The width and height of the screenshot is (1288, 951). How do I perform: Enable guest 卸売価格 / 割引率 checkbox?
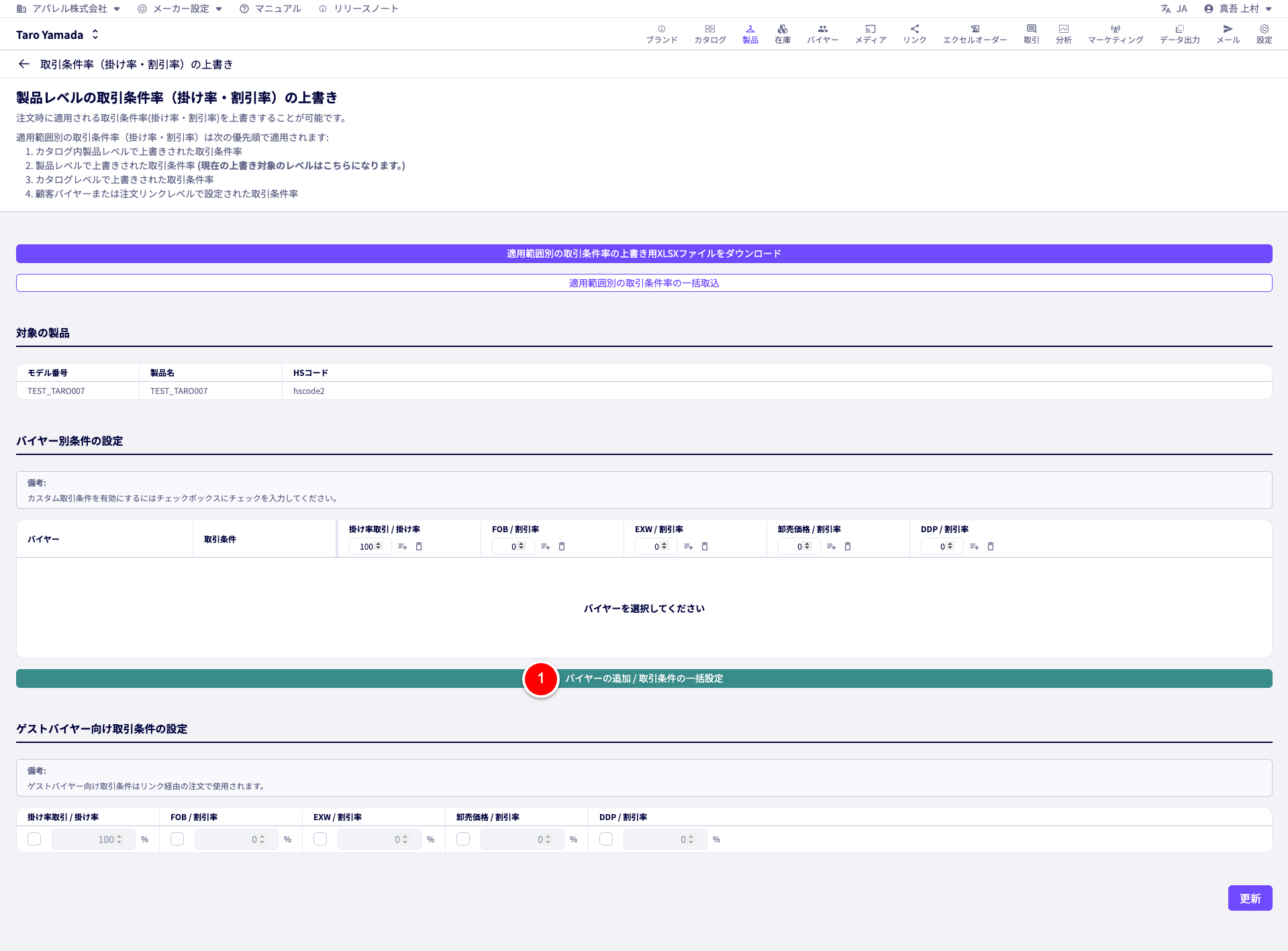tap(463, 839)
